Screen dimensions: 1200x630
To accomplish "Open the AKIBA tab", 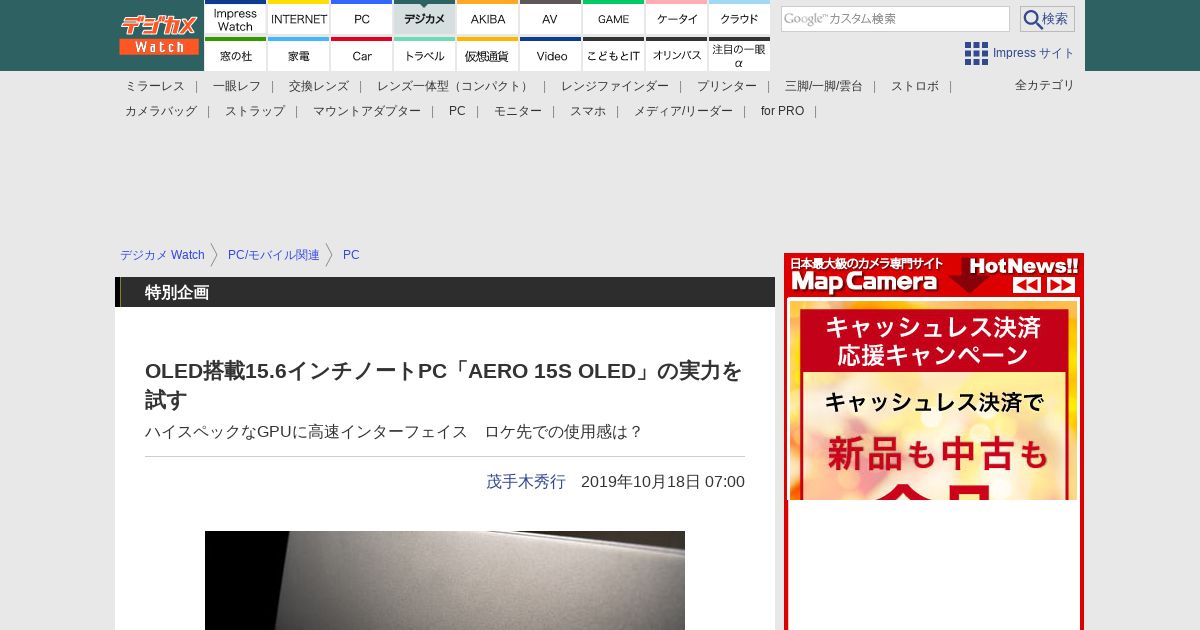I will point(488,18).
